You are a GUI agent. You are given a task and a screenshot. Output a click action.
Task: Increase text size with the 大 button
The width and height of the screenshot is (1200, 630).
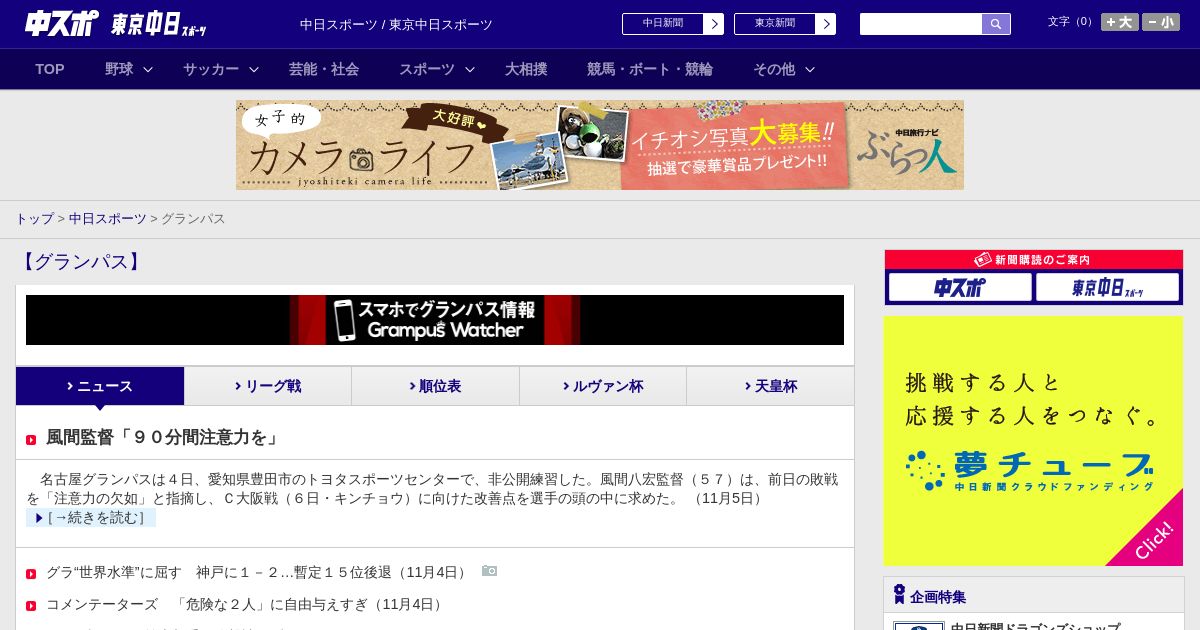pyautogui.click(x=1120, y=22)
